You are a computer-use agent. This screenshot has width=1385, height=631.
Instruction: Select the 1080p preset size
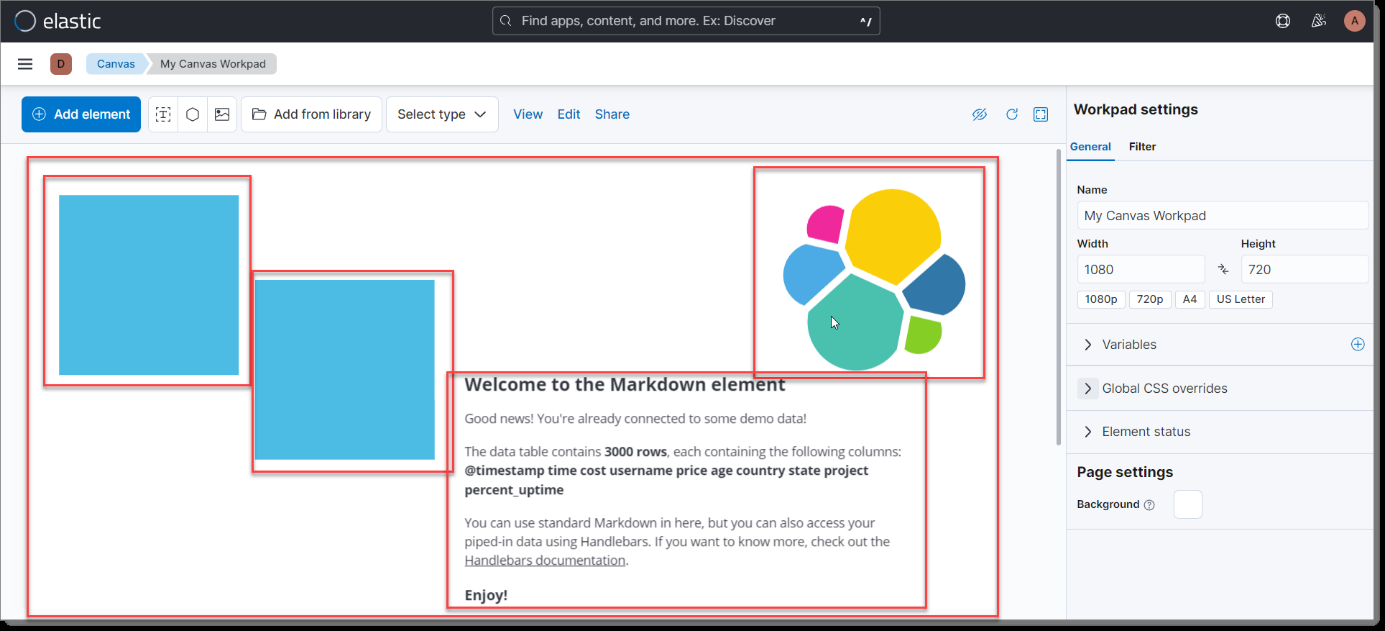click(1101, 299)
